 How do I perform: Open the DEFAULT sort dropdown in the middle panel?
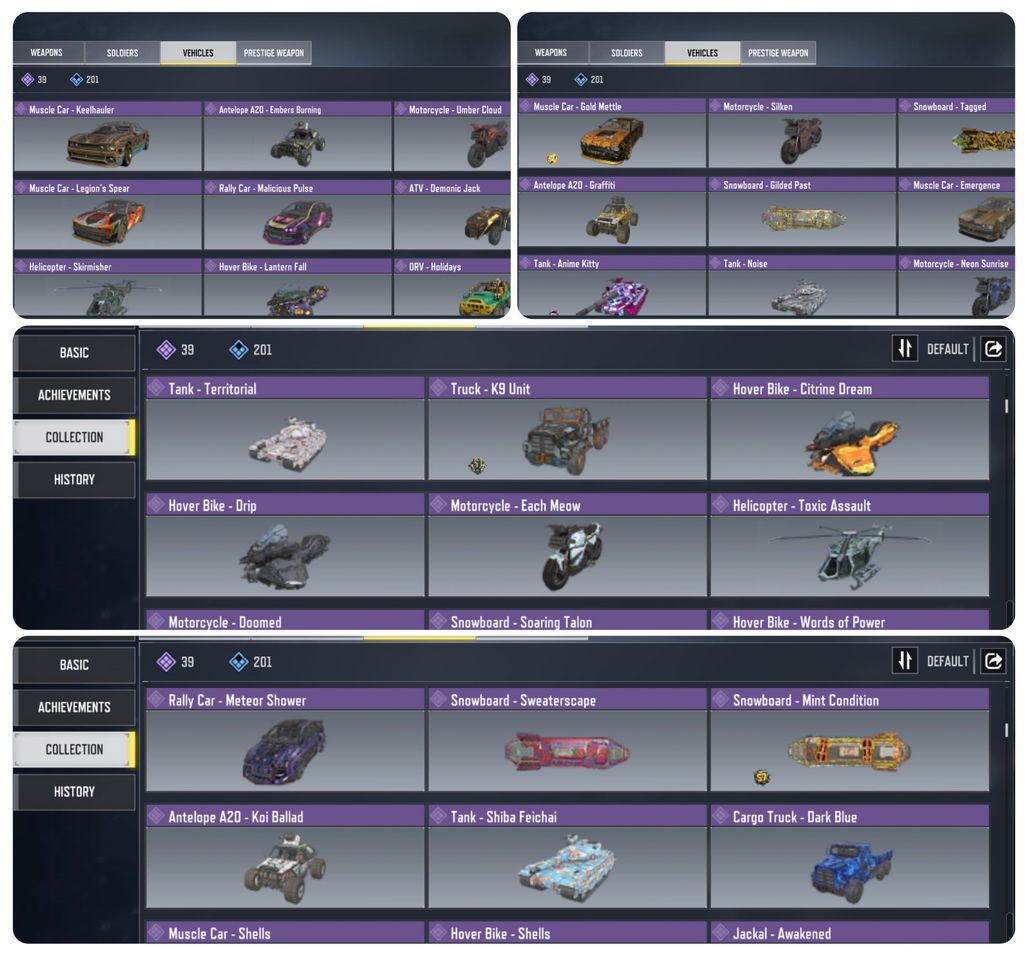click(x=947, y=349)
